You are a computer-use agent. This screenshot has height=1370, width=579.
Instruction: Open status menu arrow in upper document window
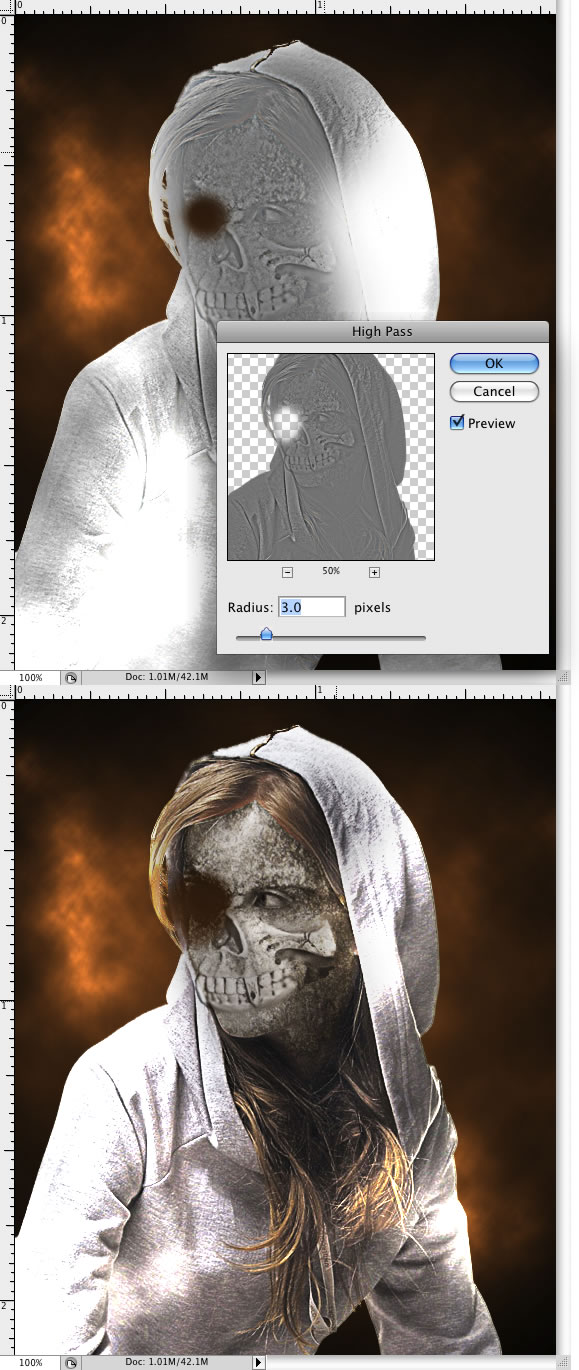click(258, 677)
